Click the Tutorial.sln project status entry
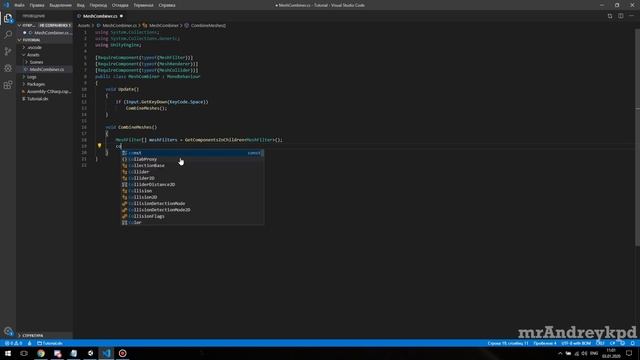Viewport: 640px width, 360px height. coord(50,343)
